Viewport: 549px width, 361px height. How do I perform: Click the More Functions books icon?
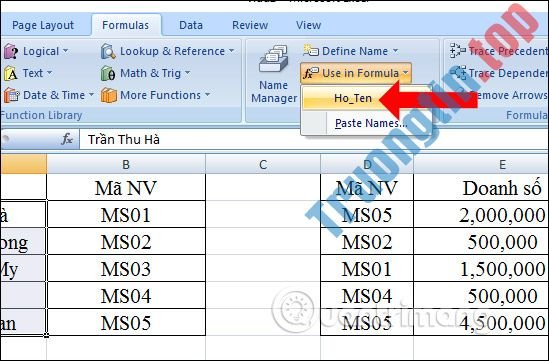coord(109,95)
